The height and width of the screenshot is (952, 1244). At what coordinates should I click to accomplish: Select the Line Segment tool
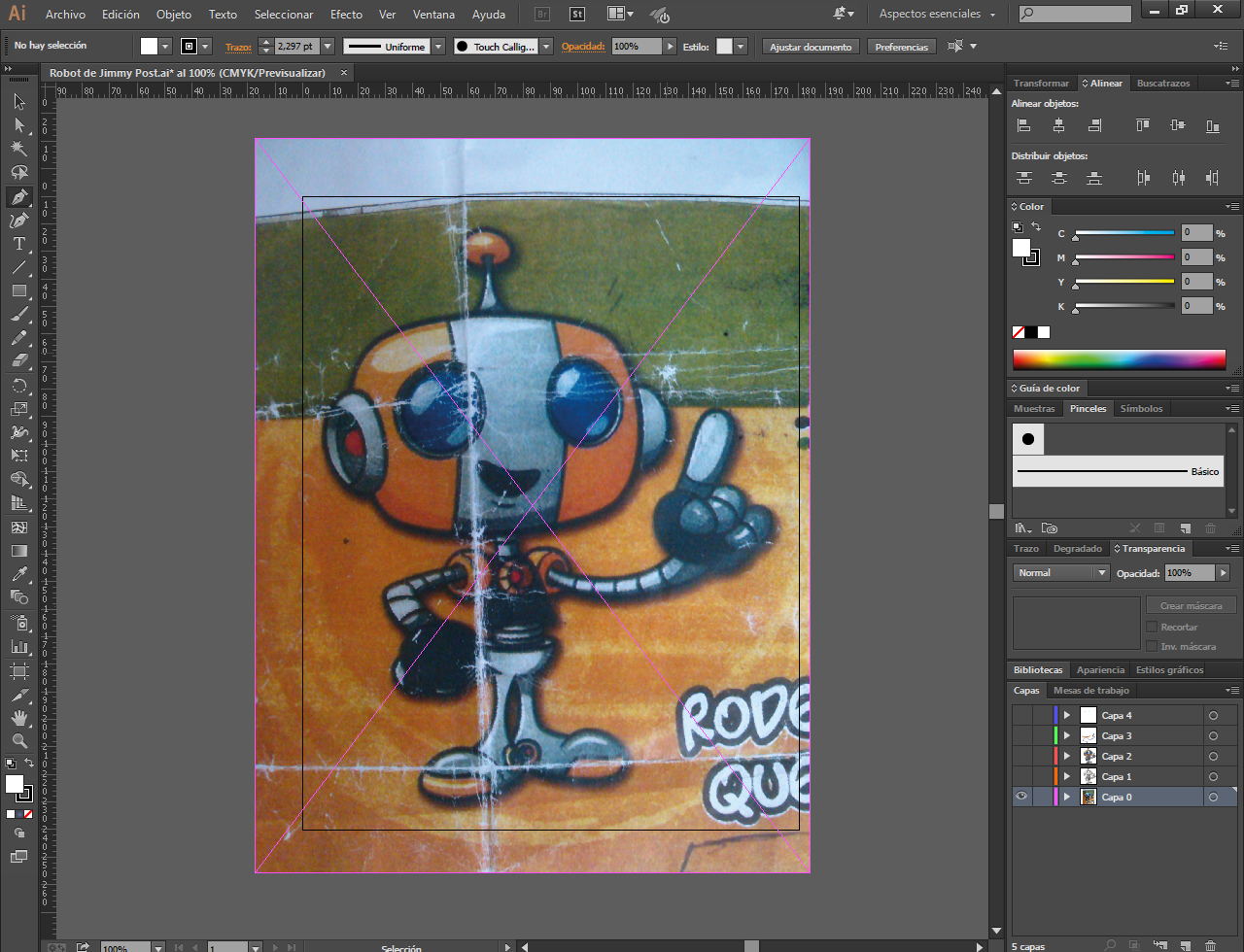coord(18,267)
